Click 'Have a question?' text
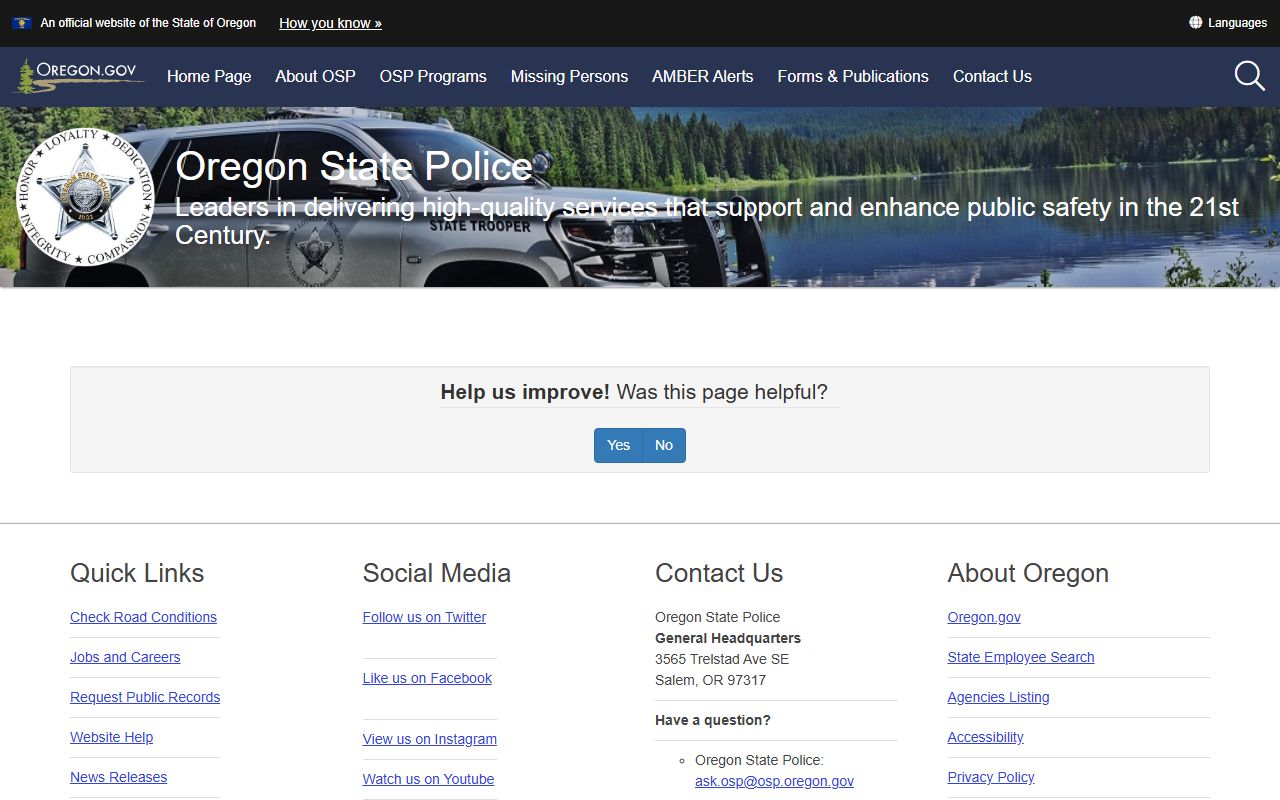The image size is (1280, 800). (x=713, y=720)
